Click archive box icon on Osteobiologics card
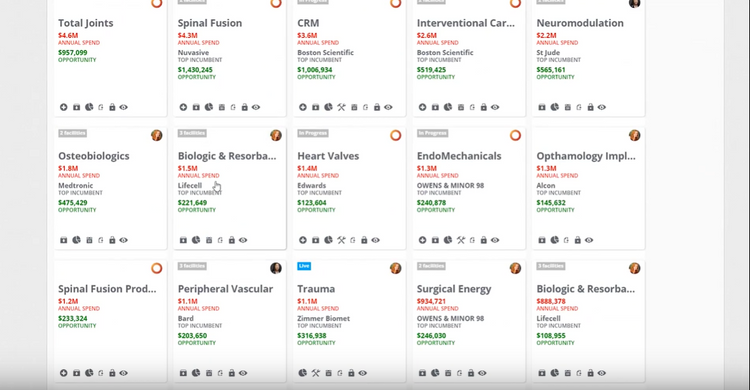 click(x=64, y=240)
